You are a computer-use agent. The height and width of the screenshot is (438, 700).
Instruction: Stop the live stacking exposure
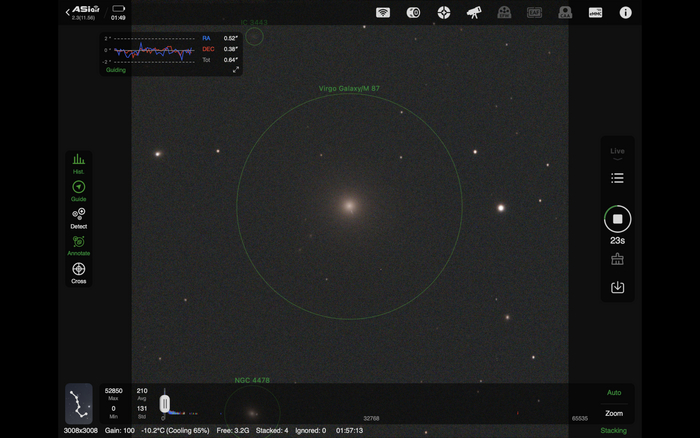(617, 219)
